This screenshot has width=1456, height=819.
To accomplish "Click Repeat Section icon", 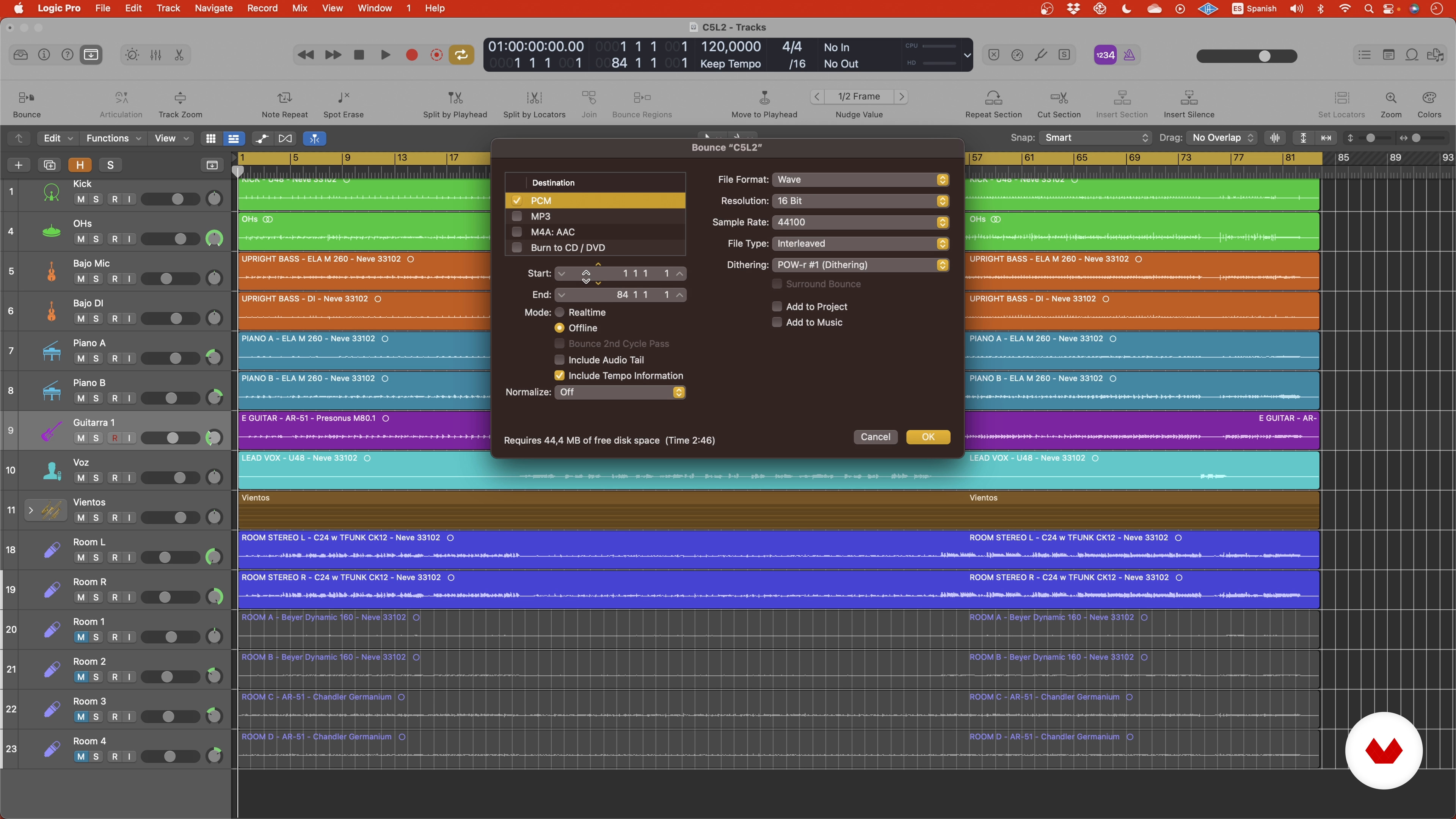I will 993,98.
